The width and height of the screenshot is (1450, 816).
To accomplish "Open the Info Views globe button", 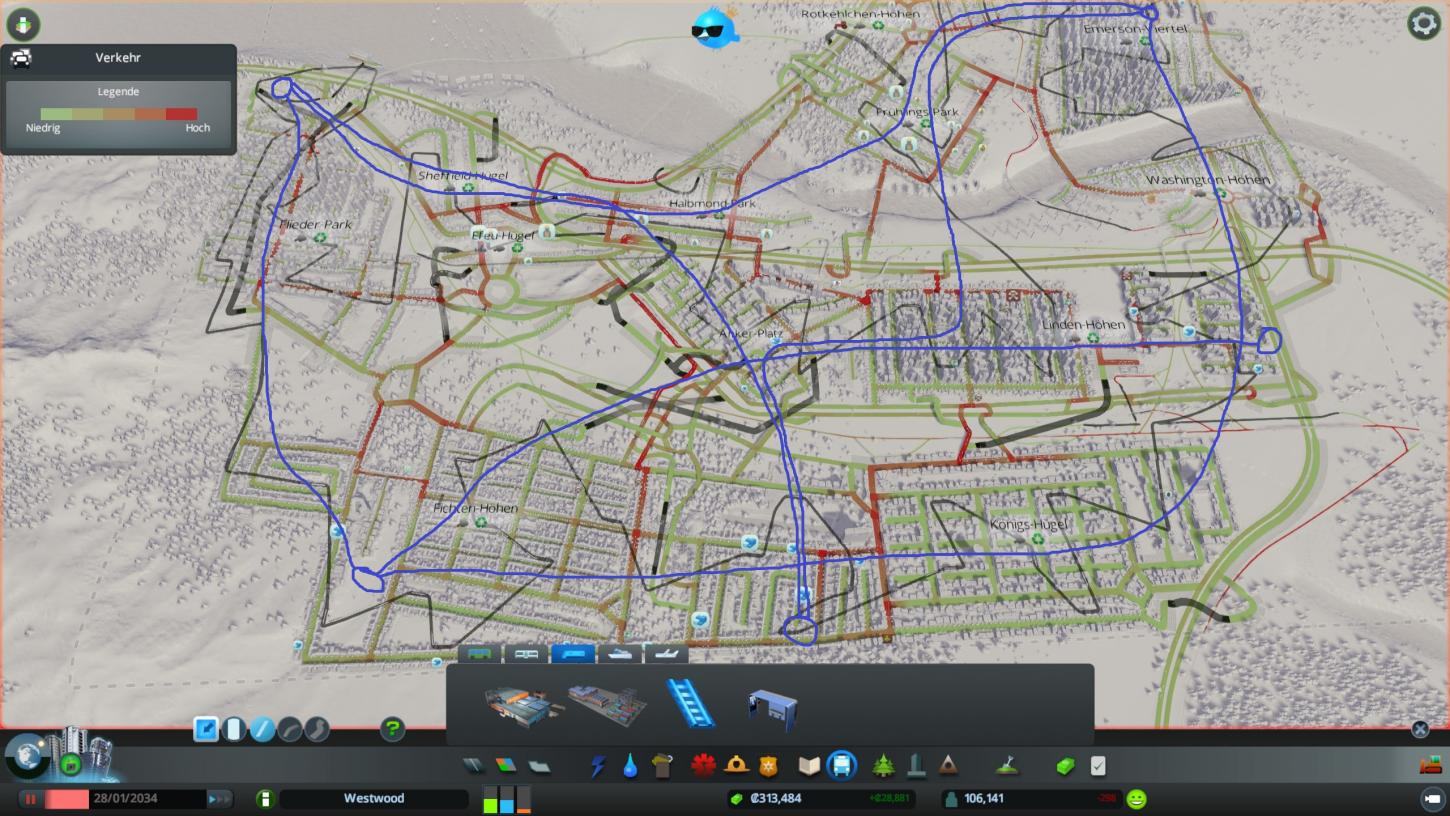I will point(27,756).
